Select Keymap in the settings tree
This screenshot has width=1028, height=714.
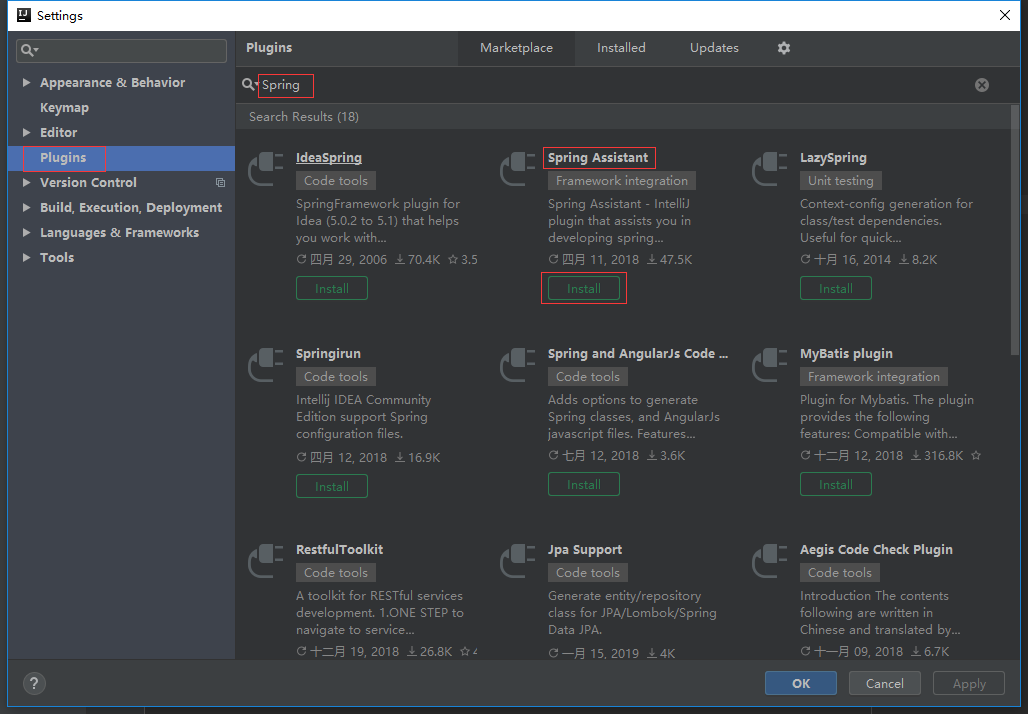tap(64, 108)
